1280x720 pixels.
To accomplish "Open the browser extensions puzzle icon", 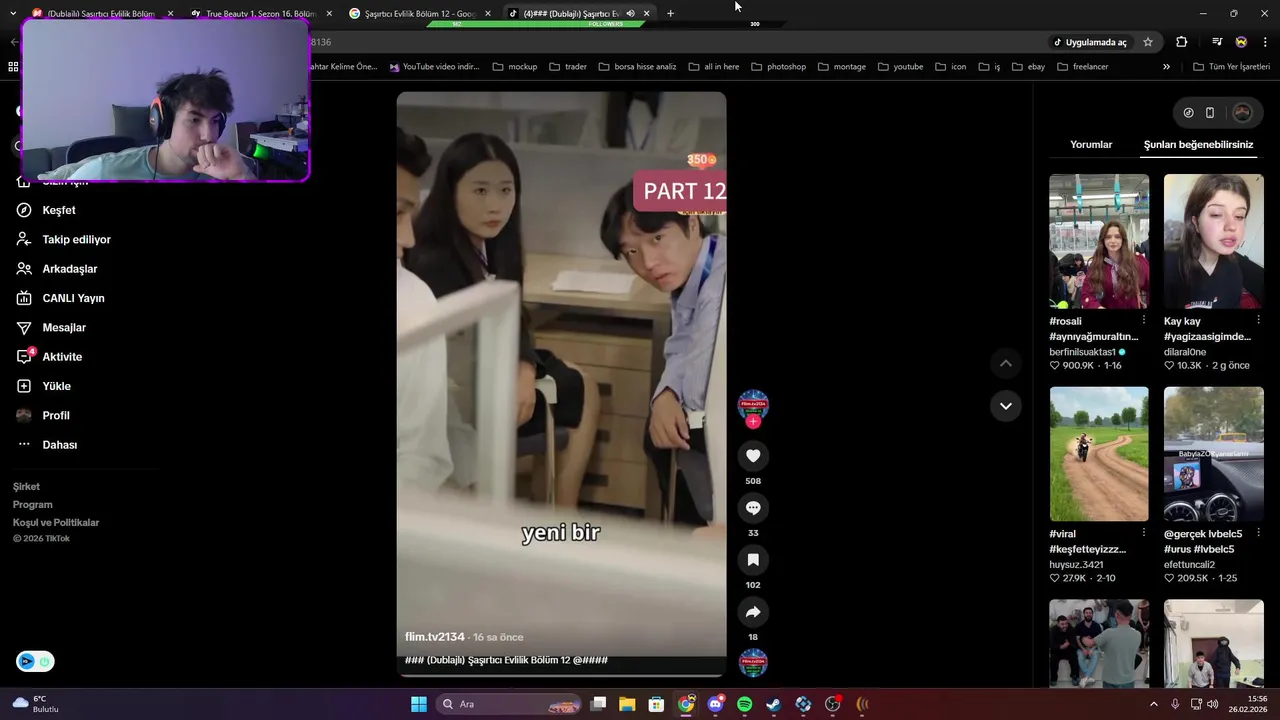I will pos(1182,42).
